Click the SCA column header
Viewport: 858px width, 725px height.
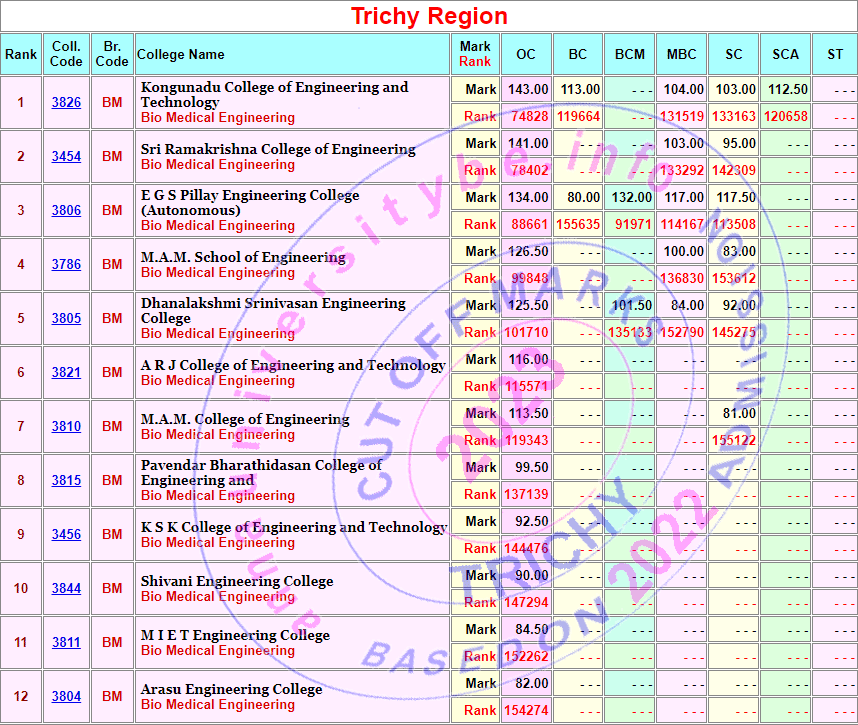785,54
